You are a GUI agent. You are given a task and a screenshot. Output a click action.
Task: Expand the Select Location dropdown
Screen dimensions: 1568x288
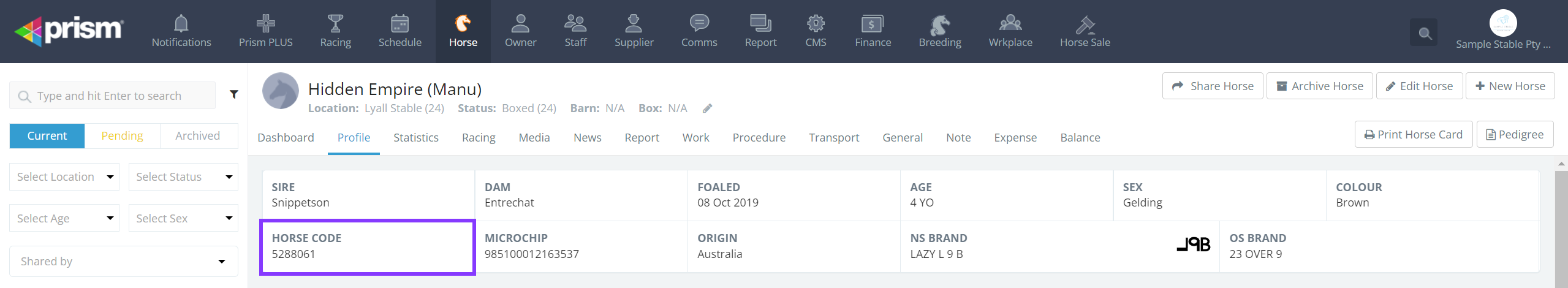[64, 177]
